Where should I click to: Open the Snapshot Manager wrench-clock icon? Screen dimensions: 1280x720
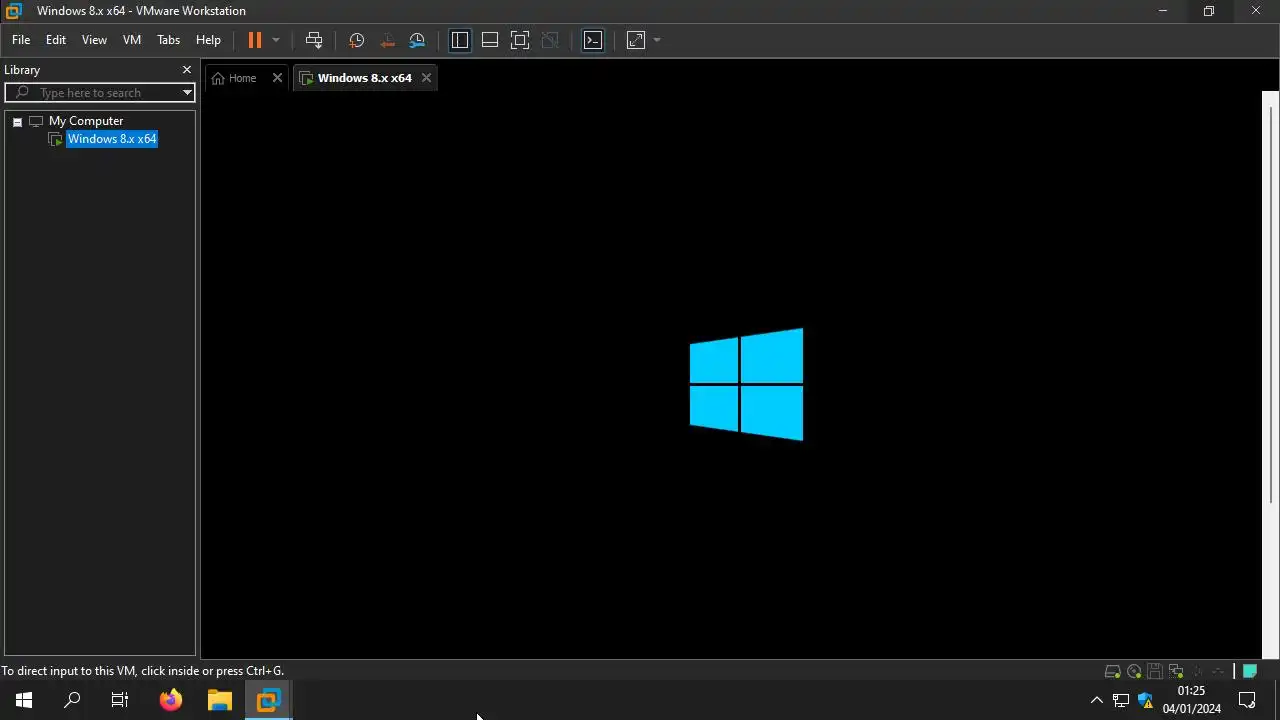417,40
